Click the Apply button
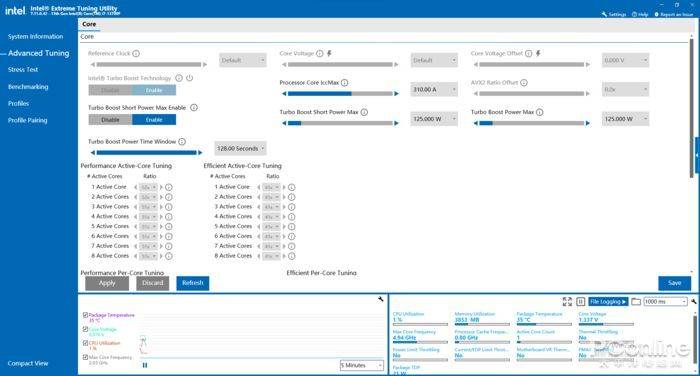This screenshot has height=376, width=700. (x=107, y=283)
